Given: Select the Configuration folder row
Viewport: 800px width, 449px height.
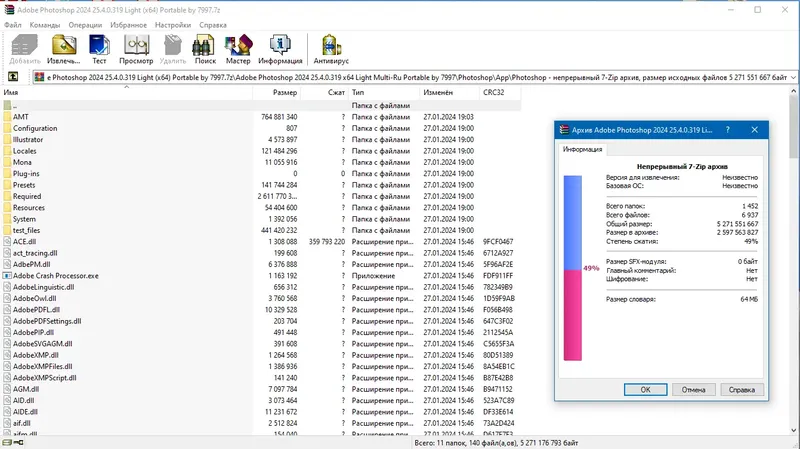Looking at the screenshot, I should point(261,128).
